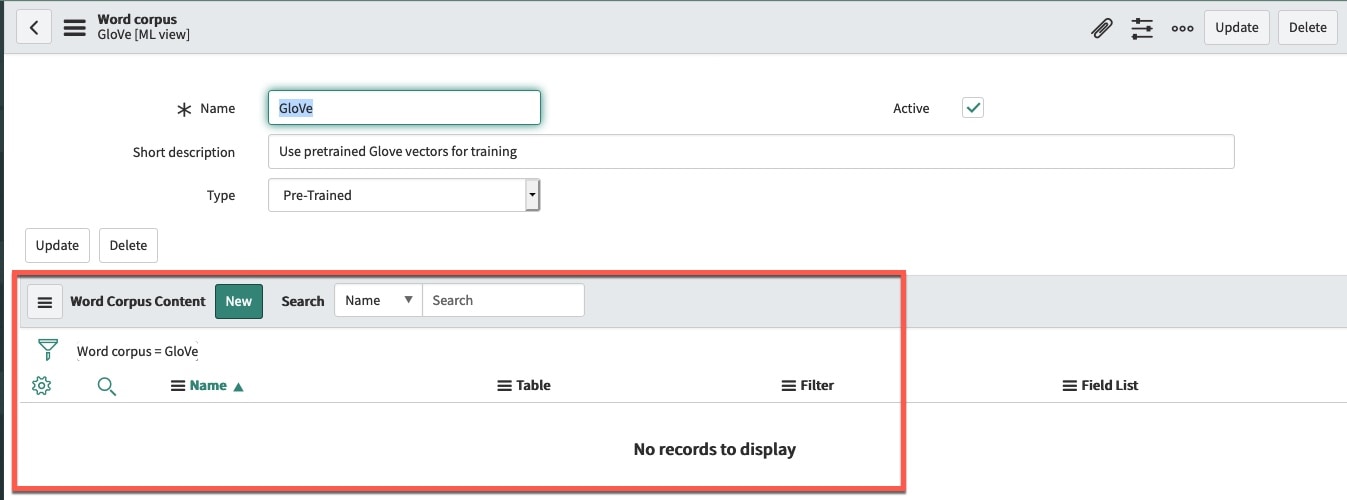
Task: Click into the Name input field
Action: pyautogui.click(x=404, y=108)
